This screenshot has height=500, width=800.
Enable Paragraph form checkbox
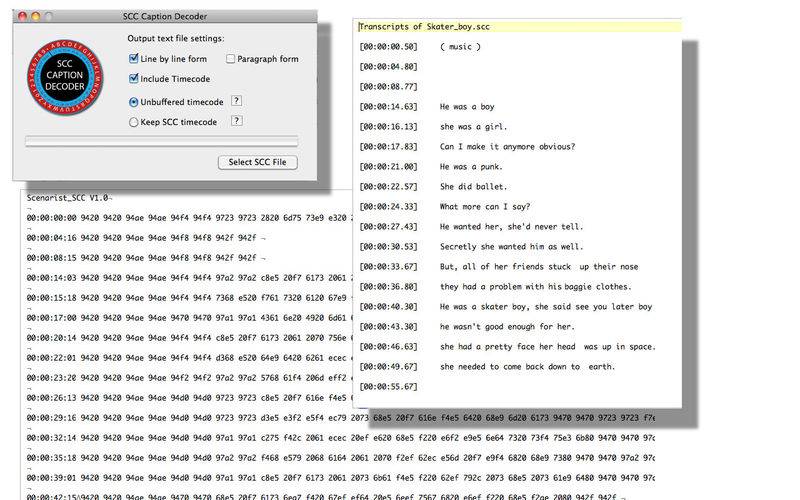(x=231, y=59)
